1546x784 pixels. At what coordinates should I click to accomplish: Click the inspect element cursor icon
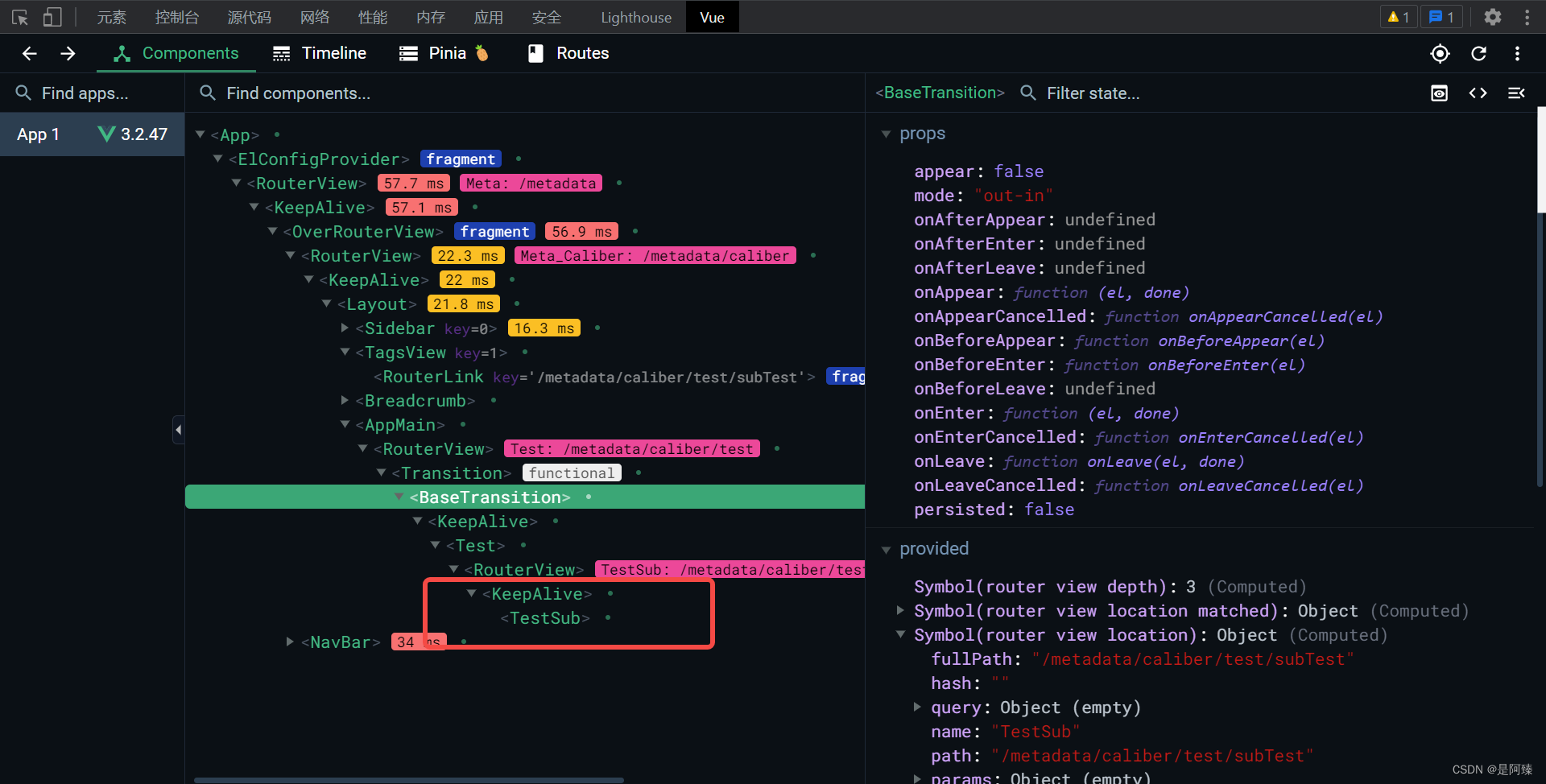click(x=20, y=17)
